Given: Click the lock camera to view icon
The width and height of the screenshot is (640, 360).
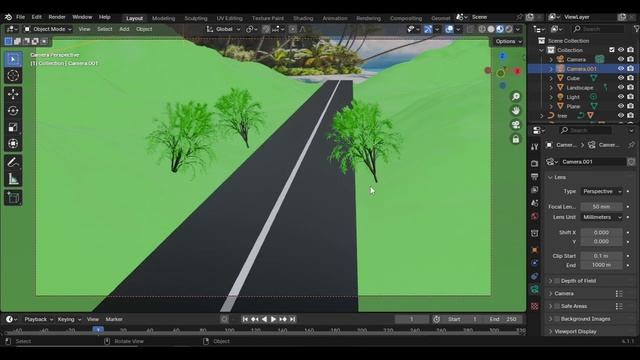Looking at the screenshot, I should pos(516,139).
